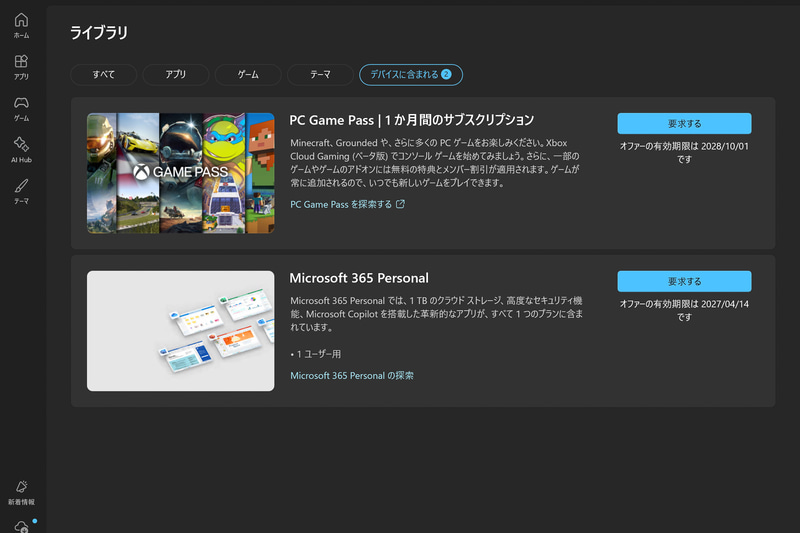The width and height of the screenshot is (800, 533).
Task: Click the ライブラリ page heading
Action: click(x=98, y=33)
